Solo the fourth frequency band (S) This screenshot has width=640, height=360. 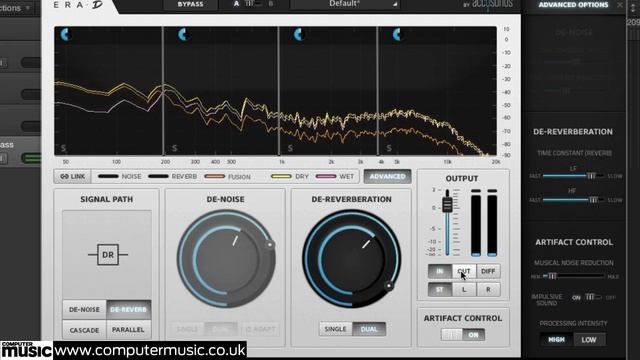389,148
